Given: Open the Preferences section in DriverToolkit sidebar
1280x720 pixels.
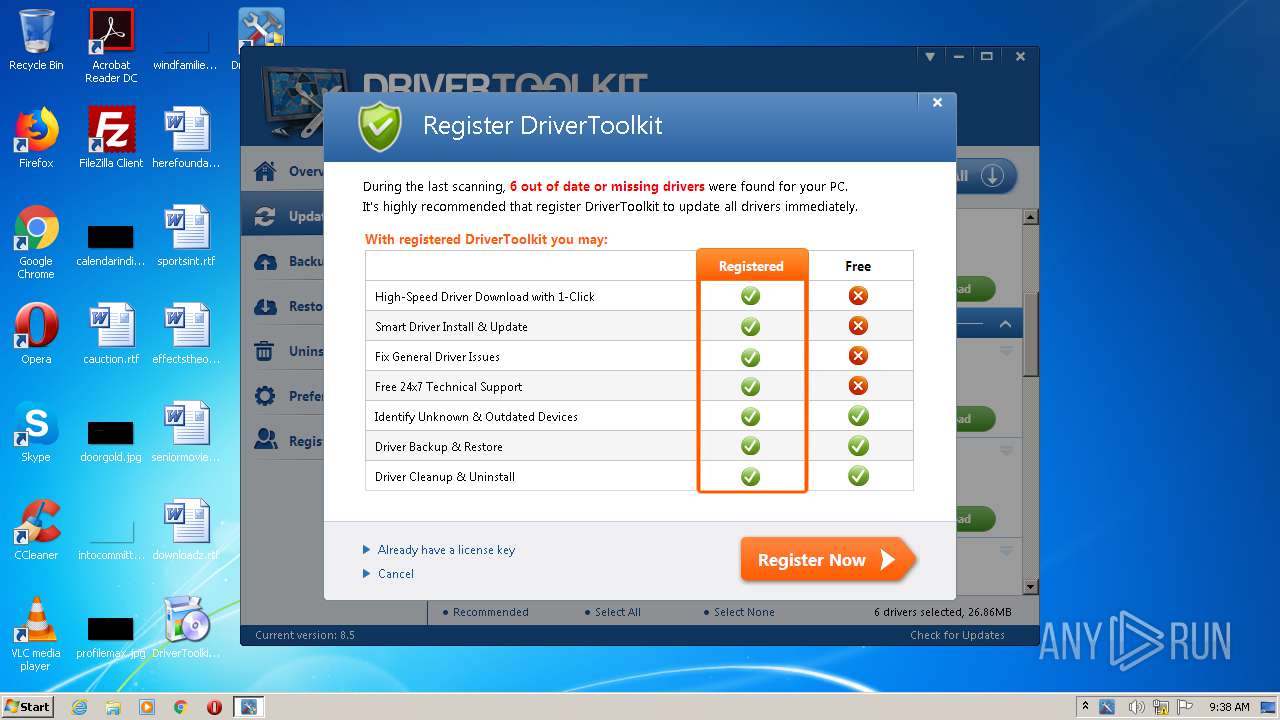Looking at the screenshot, I should 283,396.
